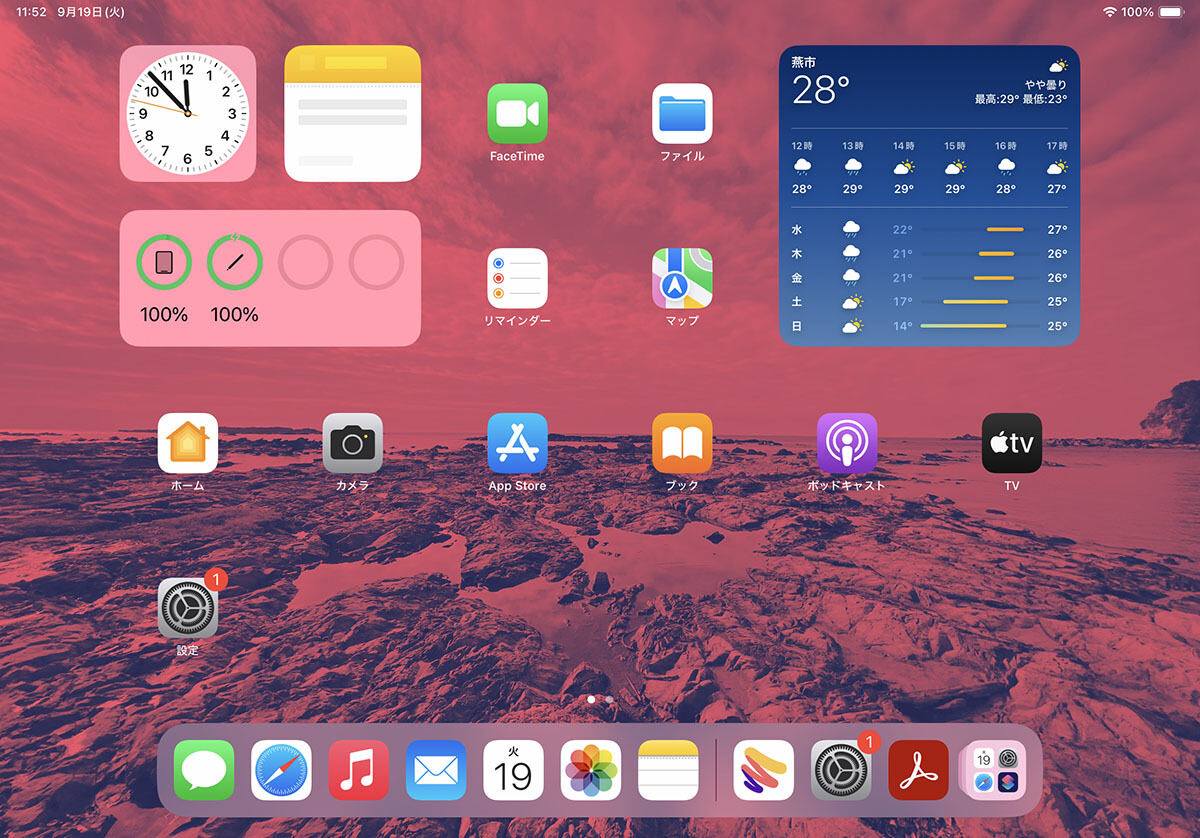Image resolution: width=1200 pixels, height=838 pixels.
Task: Open the FaceTime app
Action: [x=517, y=113]
